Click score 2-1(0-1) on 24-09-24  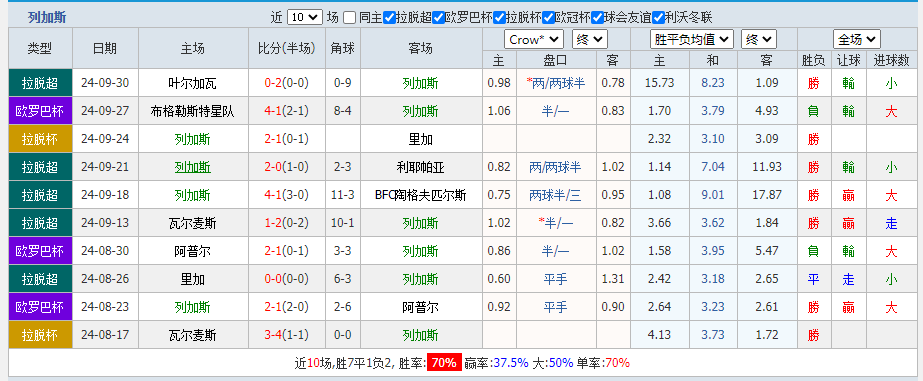(287, 139)
